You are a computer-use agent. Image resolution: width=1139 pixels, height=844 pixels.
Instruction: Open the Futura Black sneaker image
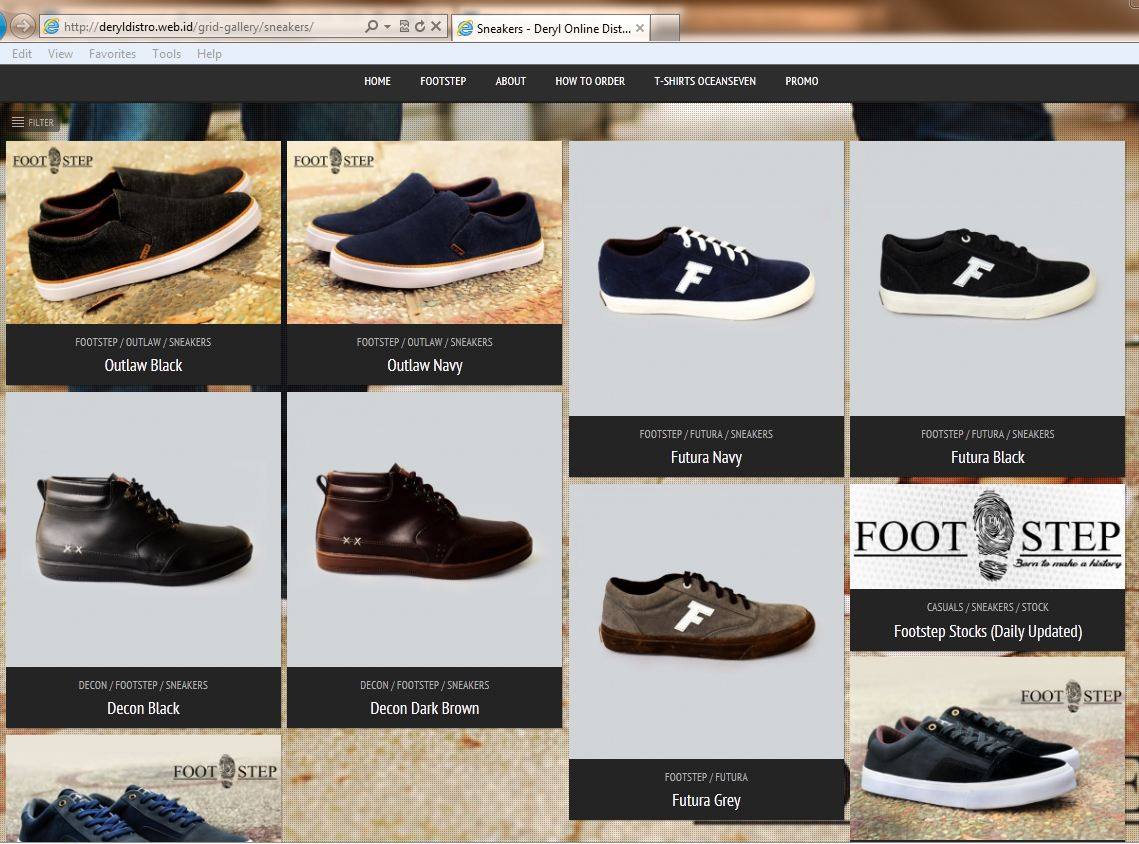[987, 278]
